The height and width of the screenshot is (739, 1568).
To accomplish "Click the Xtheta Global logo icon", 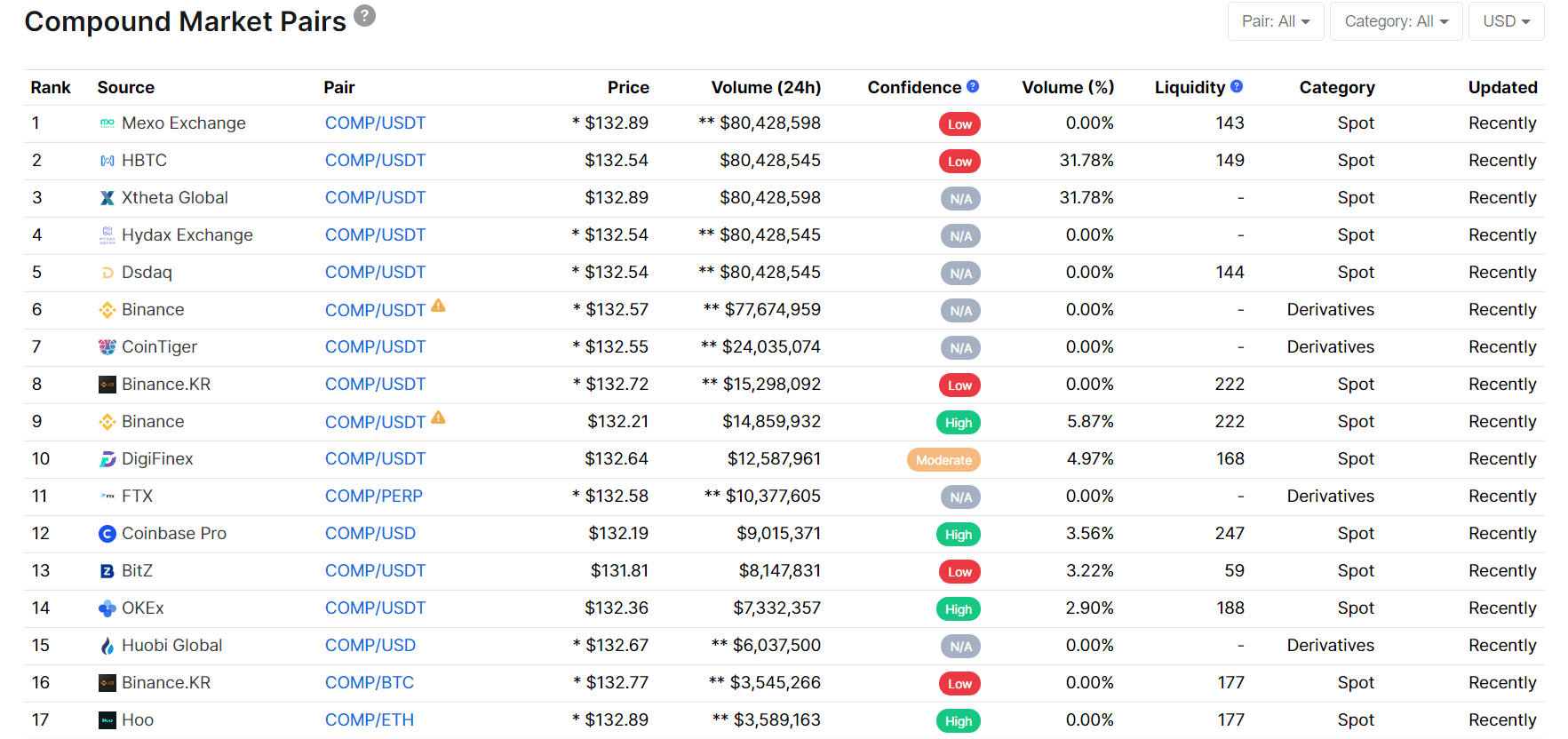I will [x=107, y=198].
